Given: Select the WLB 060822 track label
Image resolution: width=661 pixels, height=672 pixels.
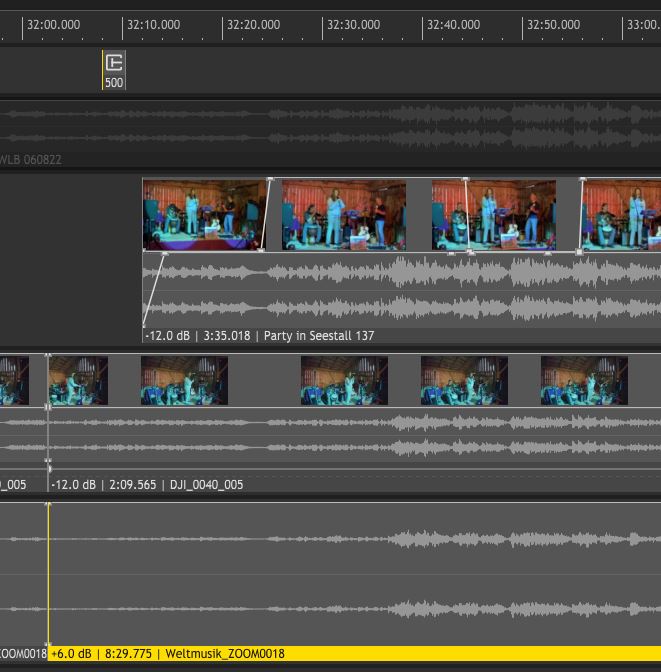Looking at the screenshot, I should pos(30,160).
